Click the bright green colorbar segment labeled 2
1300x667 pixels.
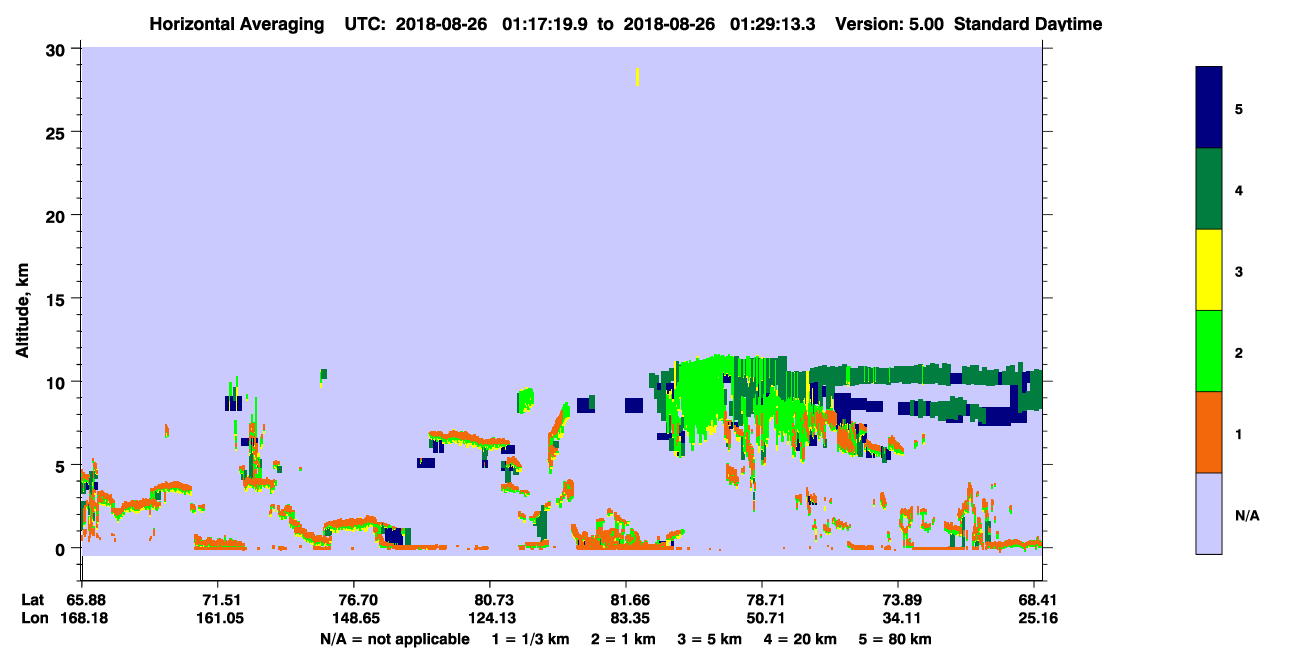click(1209, 351)
